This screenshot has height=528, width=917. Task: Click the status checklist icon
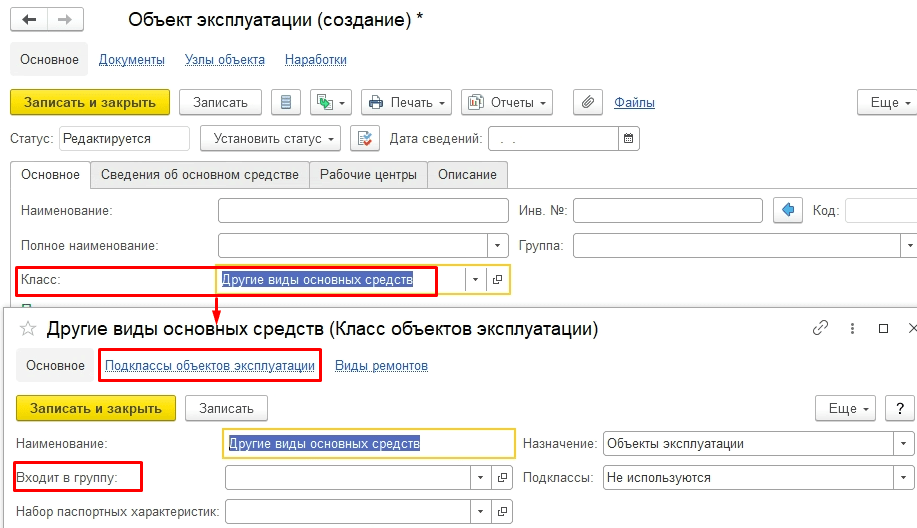point(365,139)
